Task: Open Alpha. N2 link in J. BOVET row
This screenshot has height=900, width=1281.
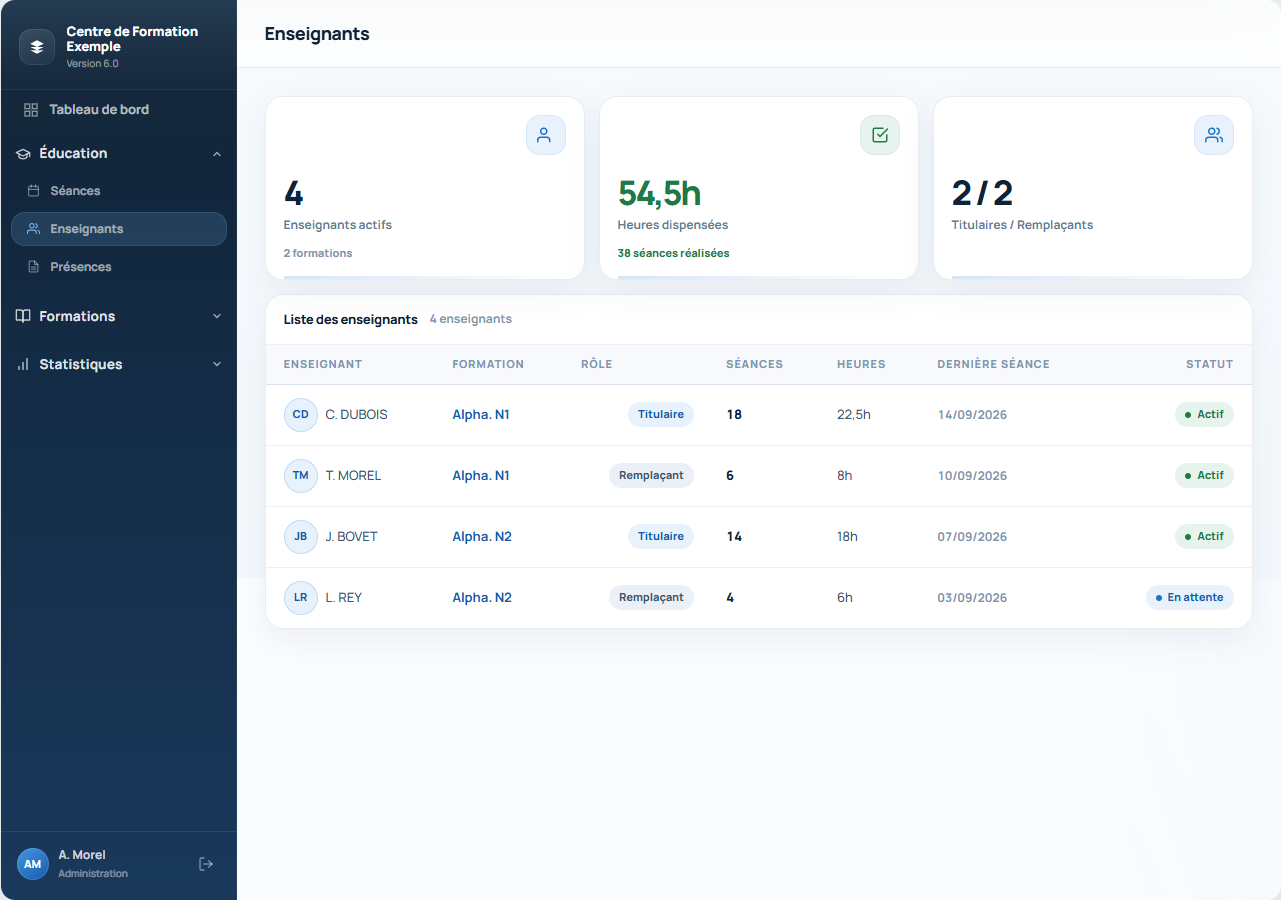Action: (482, 537)
